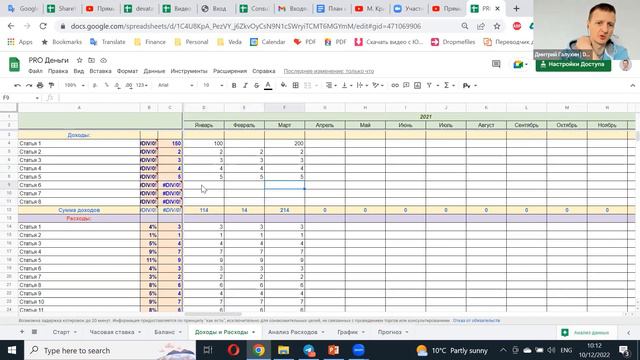Activate the paint format tool
Viewport: 640px width, 360px height.
(51, 85)
